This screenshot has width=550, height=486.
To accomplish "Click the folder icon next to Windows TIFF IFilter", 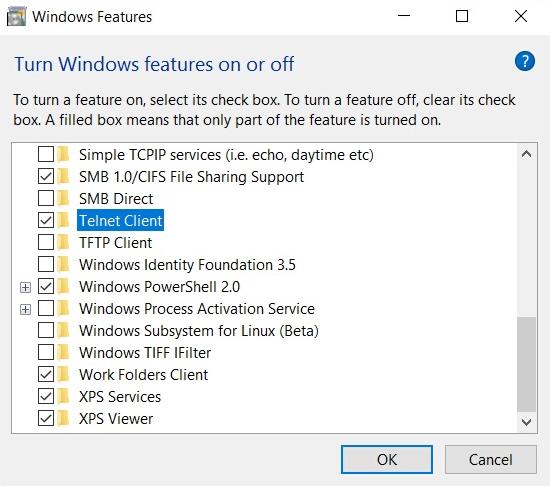I will tap(64, 352).
